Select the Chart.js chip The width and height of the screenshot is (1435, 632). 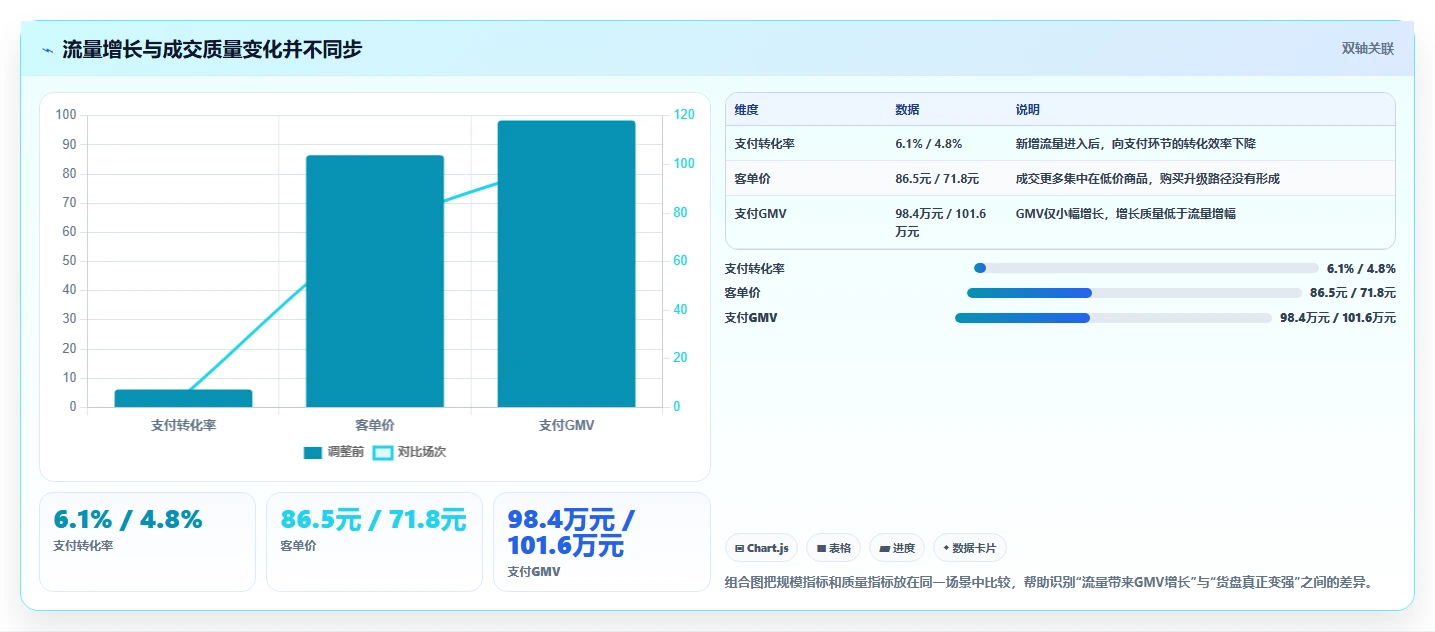[x=761, y=548]
